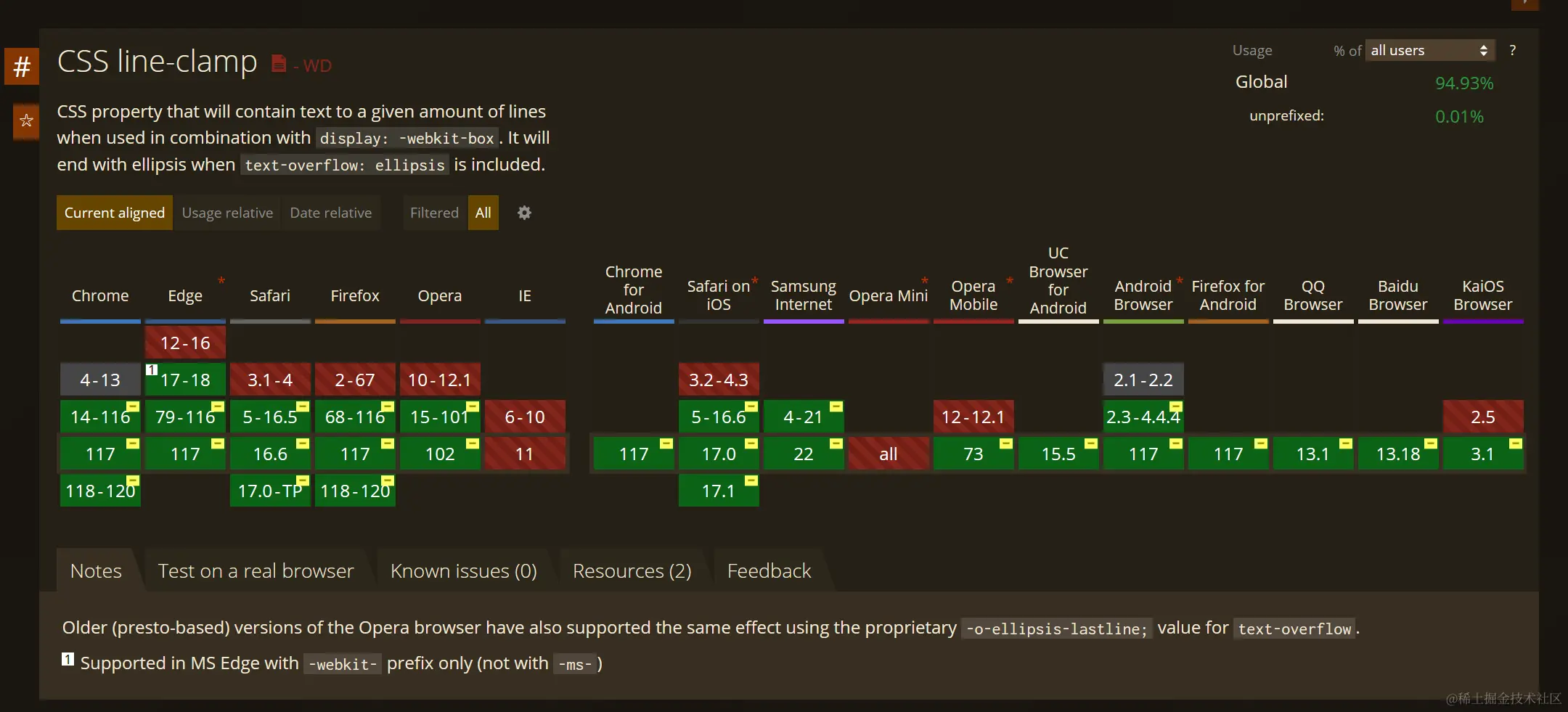Select Edge versions 12-16 cell
The width and height of the screenshot is (1568, 712).
[x=185, y=343]
